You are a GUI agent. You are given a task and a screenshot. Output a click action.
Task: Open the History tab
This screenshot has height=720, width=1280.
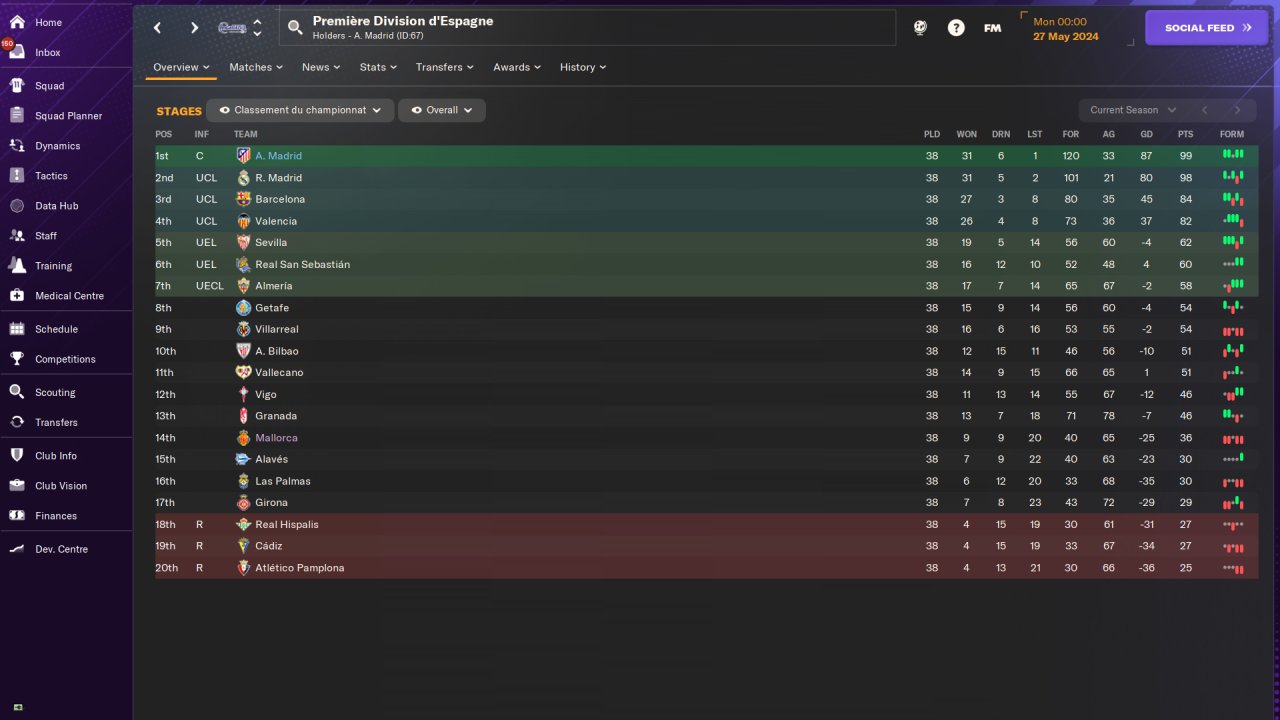click(582, 67)
